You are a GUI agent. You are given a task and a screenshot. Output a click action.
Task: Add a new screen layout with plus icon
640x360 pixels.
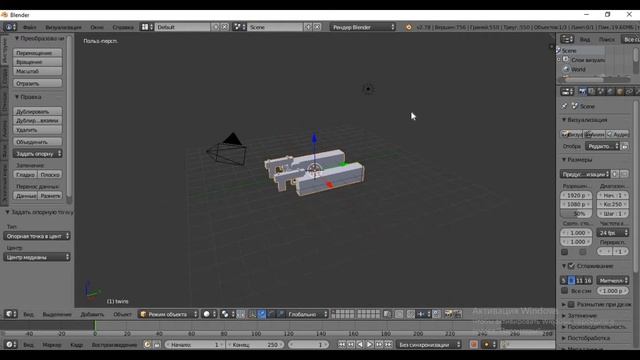pyautogui.click(x=216, y=27)
